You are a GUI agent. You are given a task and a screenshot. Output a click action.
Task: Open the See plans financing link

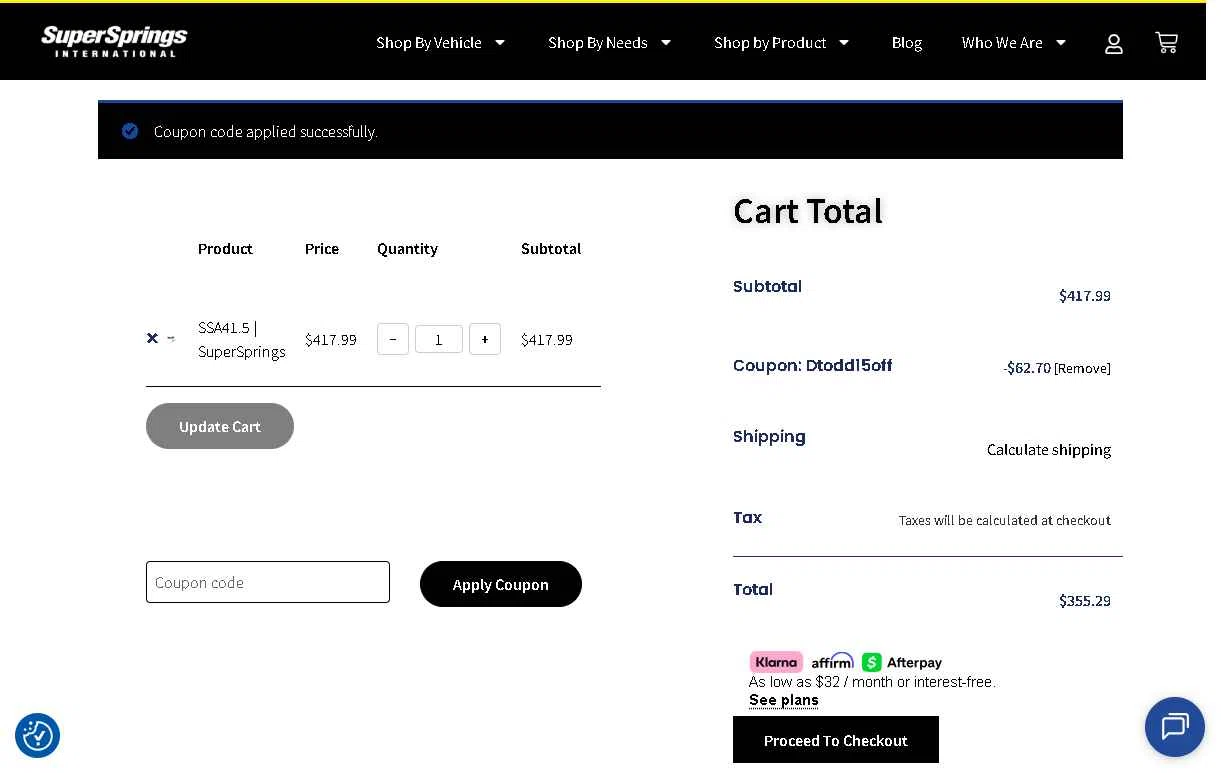[x=784, y=700]
